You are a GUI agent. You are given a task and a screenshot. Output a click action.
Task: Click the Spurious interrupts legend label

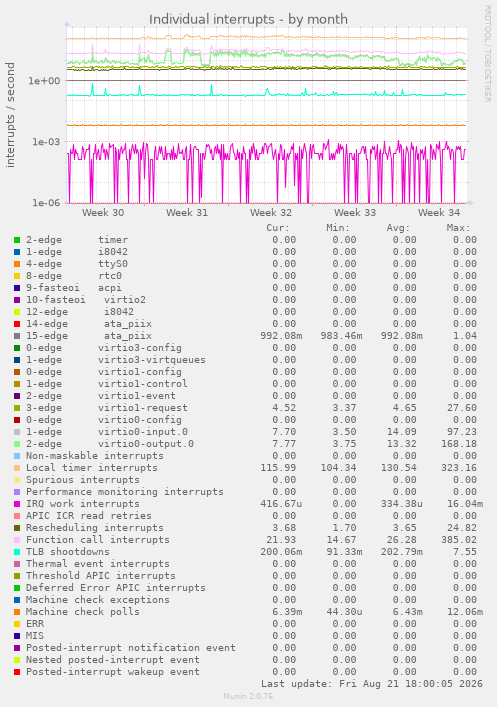[83, 480]
